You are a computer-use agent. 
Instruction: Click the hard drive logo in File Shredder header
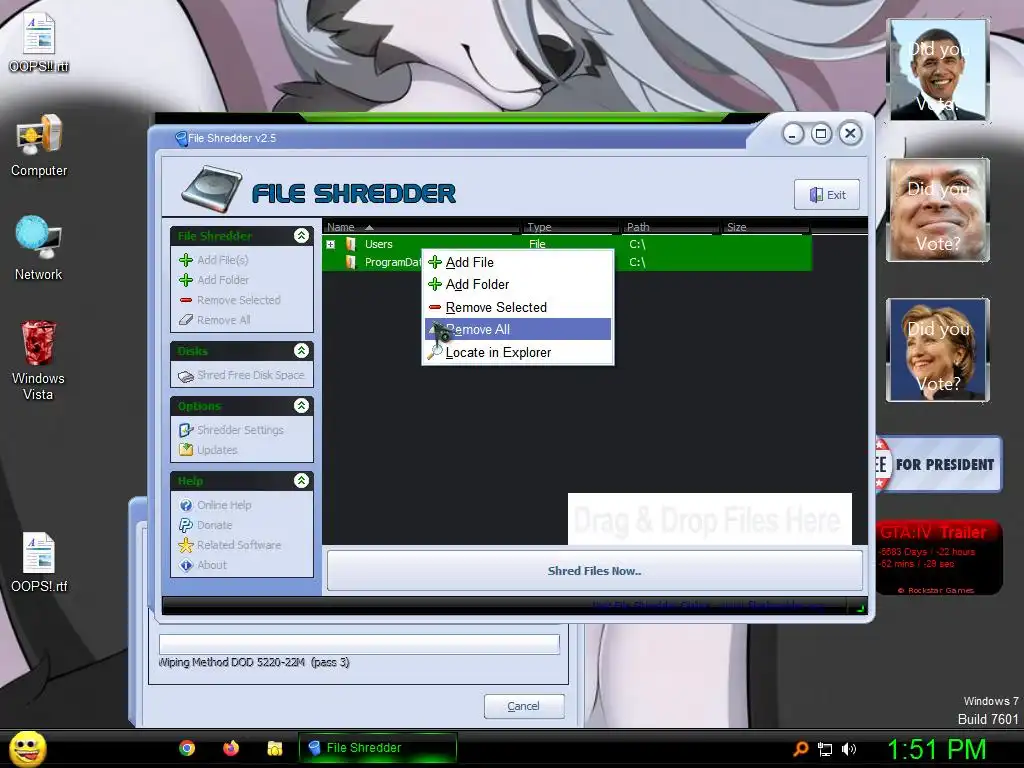tap(212, 189)
